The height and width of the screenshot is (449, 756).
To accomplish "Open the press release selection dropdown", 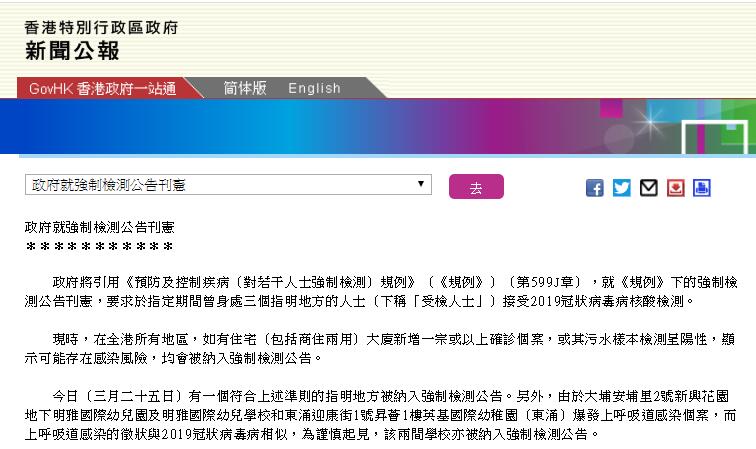I will pyautogui.click(x=228, y=186).
